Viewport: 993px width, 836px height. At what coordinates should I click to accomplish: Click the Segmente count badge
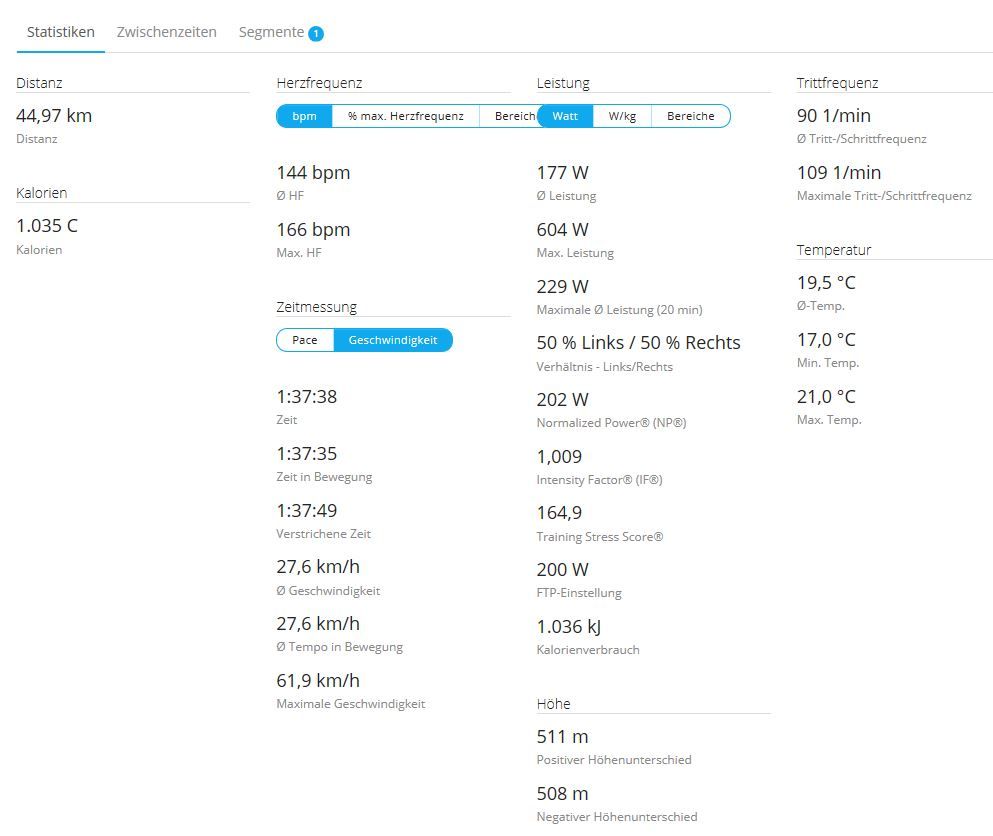click(316, 34)
